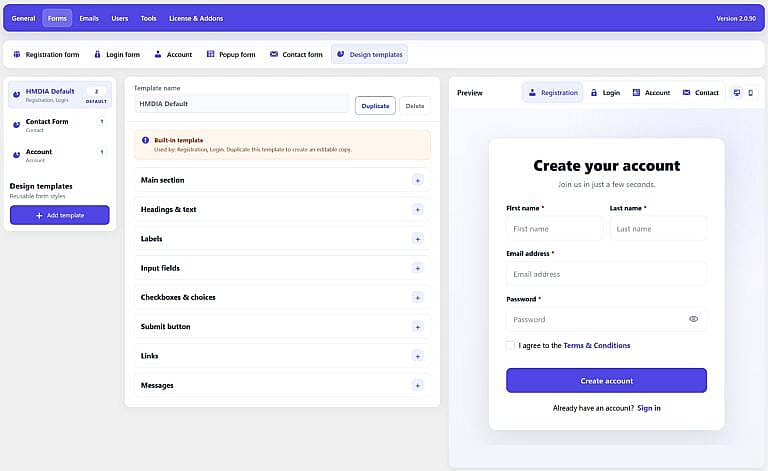This screenshot has width=768, height=471.
Task: Click the Password input field
Action: (606, 319)
